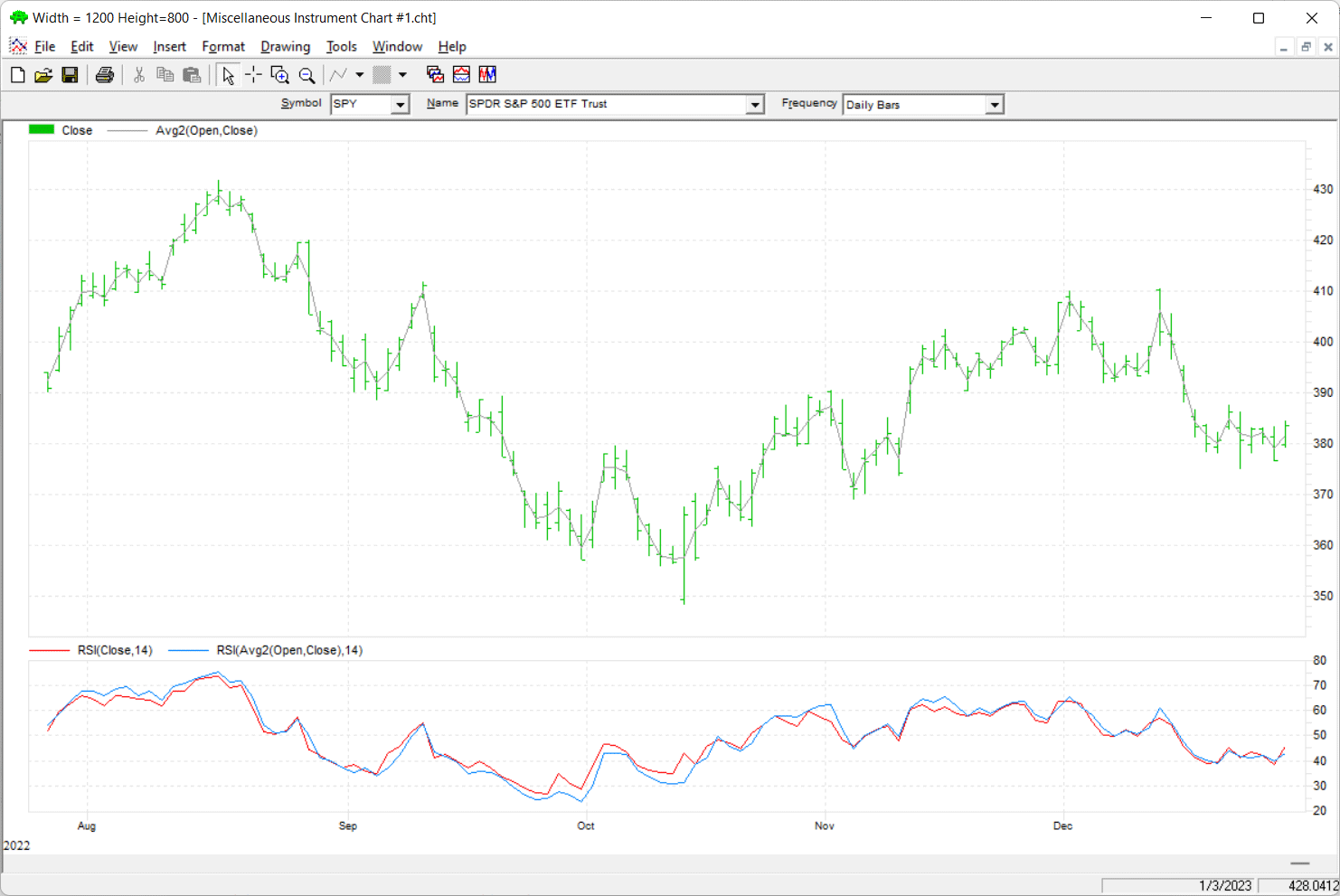
Task: Open the Edit menu
Action: 82,47
